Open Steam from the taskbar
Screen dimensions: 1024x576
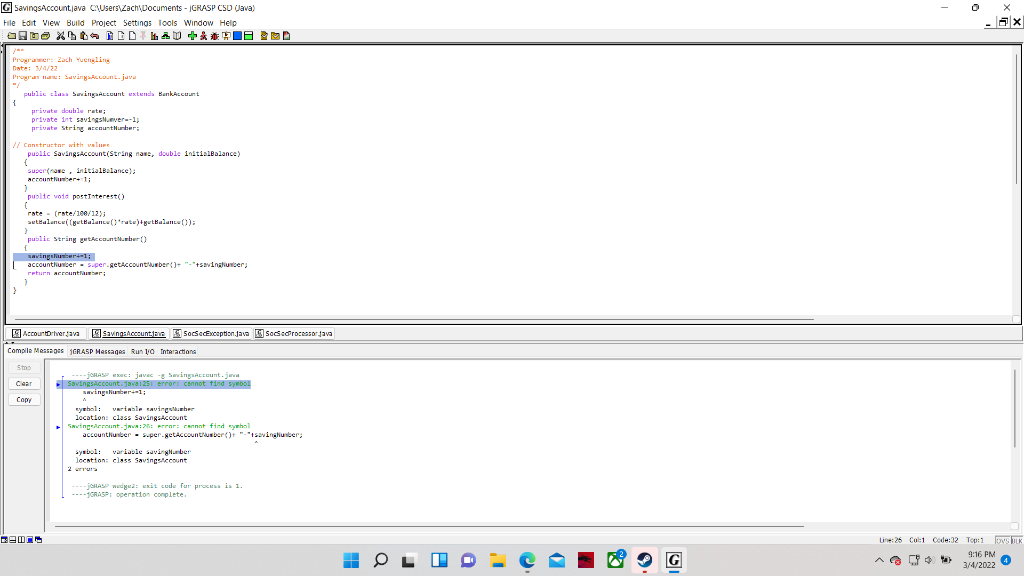point(645,560)
